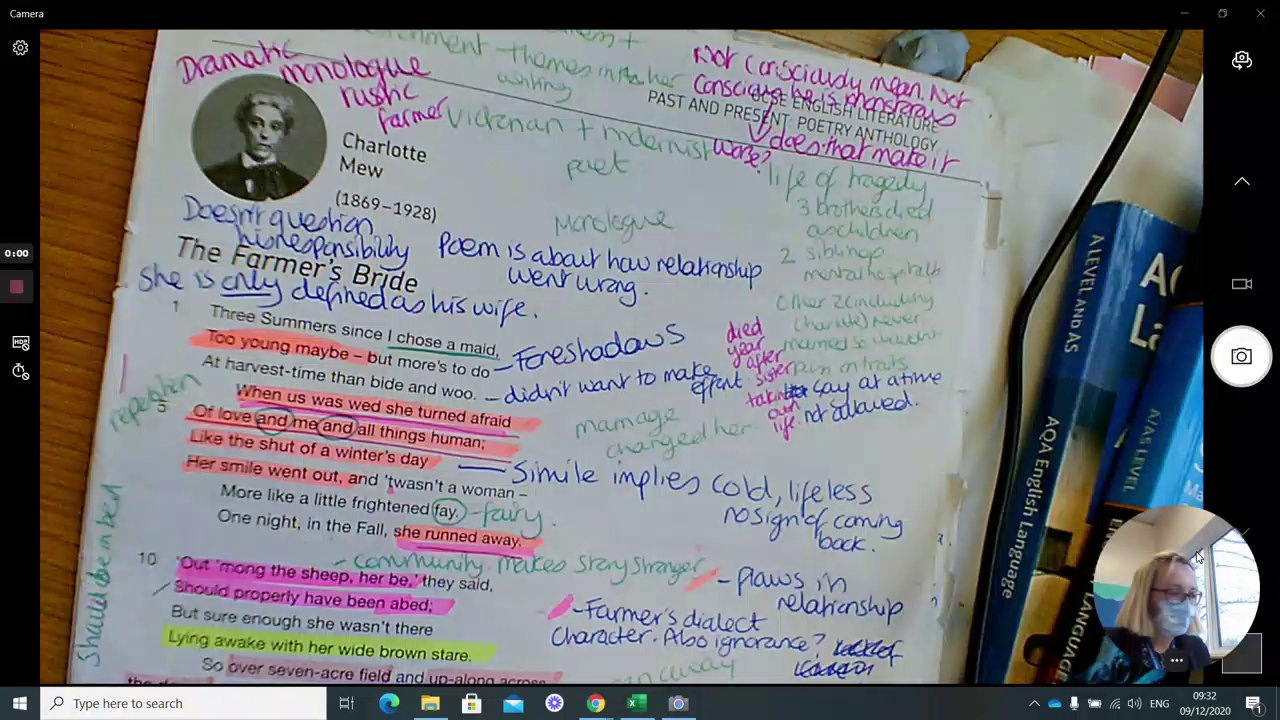The image size is (1280, 720).
Task: Stop recording with the red square button
Action: coord(16,287)
